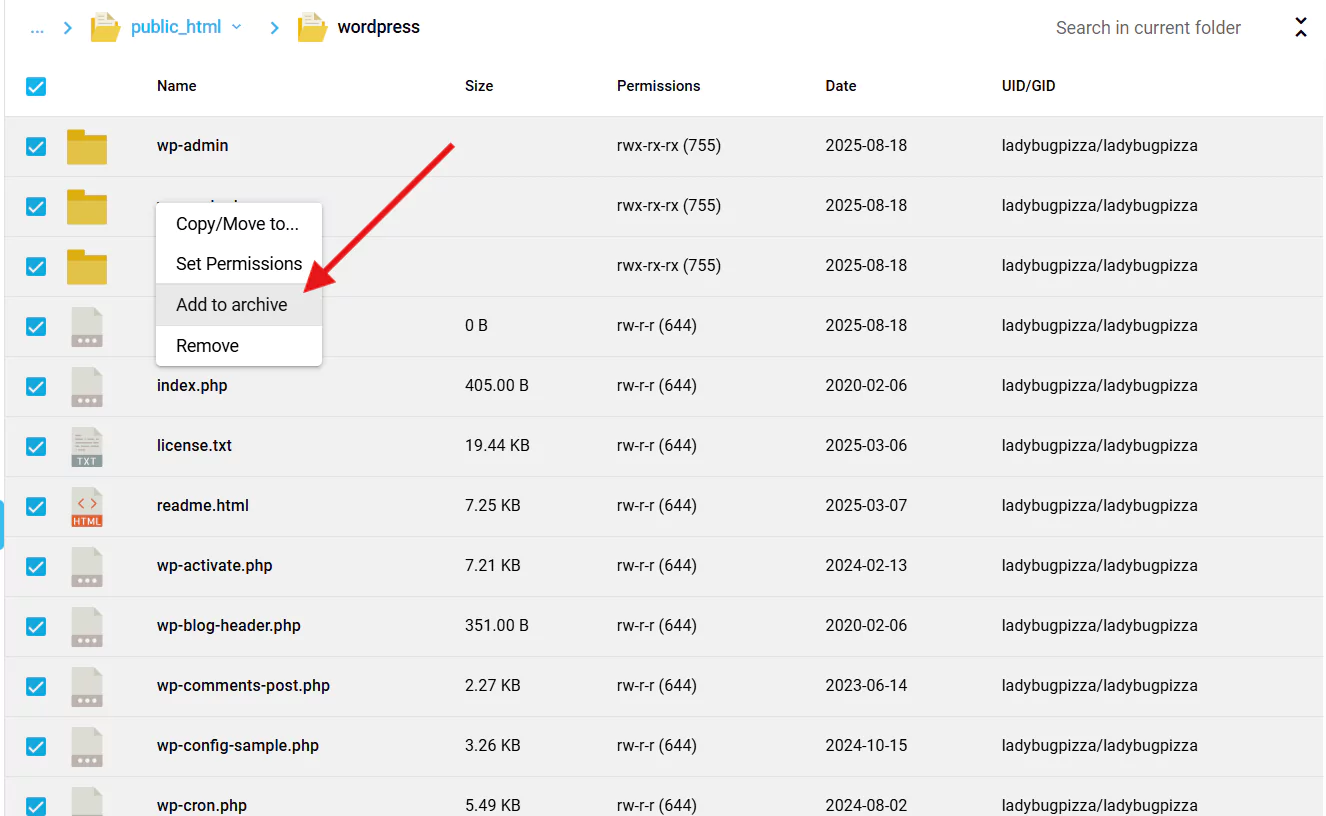Click wp-admin's rwx-rx-rx (755) permissions cell
Screen dimensions: 1326x816
(669, 146)
